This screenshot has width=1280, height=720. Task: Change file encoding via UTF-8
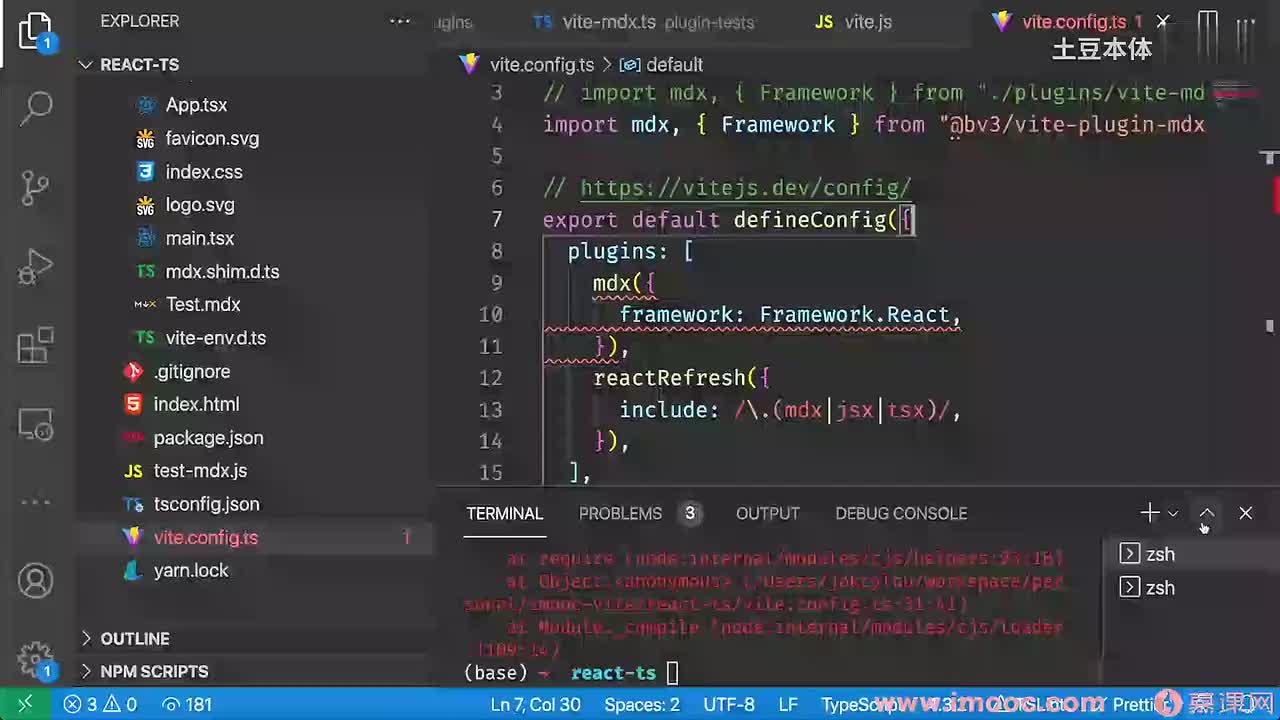click(x=729, y=704)
